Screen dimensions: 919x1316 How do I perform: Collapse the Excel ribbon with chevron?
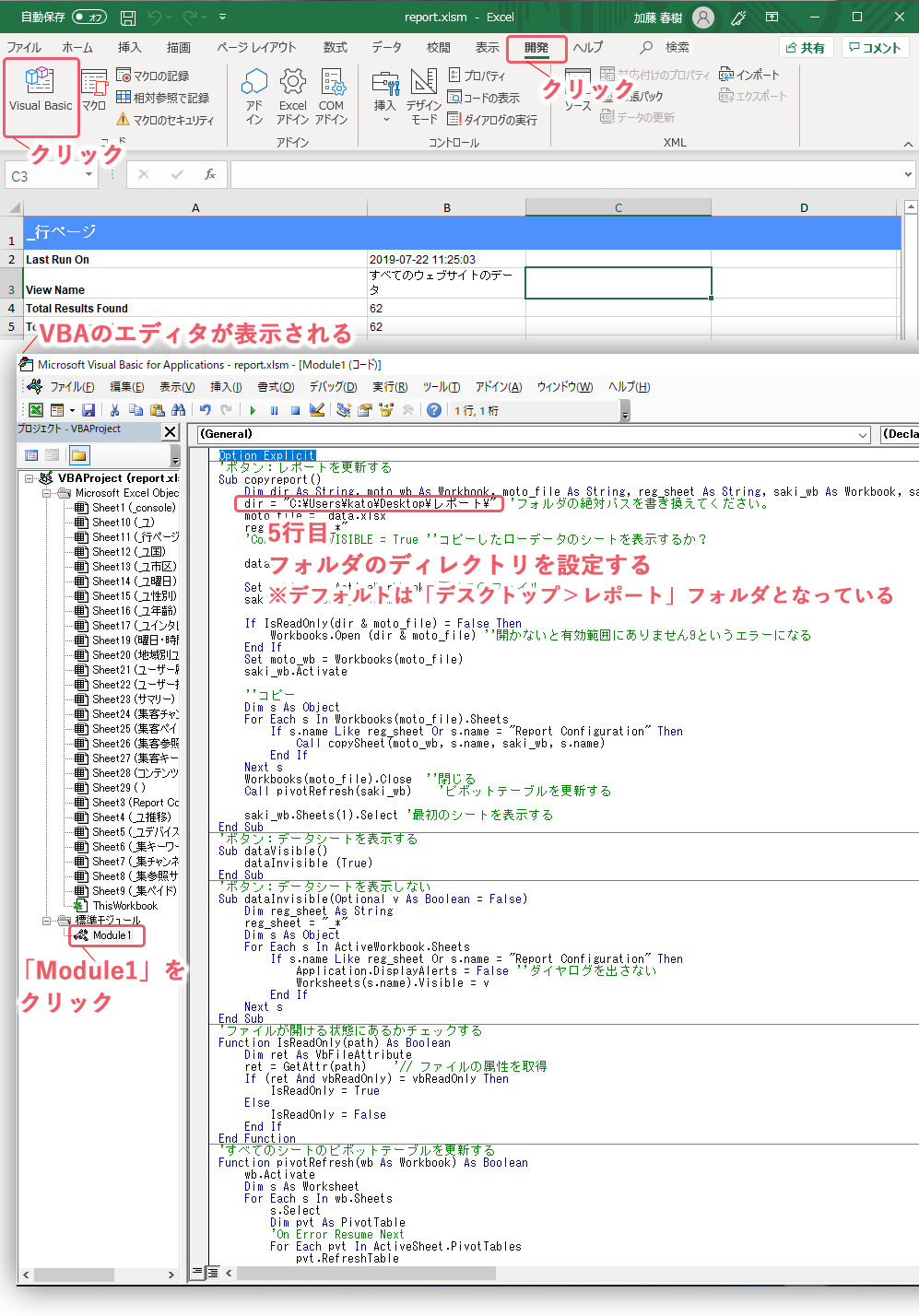click(x=908, y=144)
